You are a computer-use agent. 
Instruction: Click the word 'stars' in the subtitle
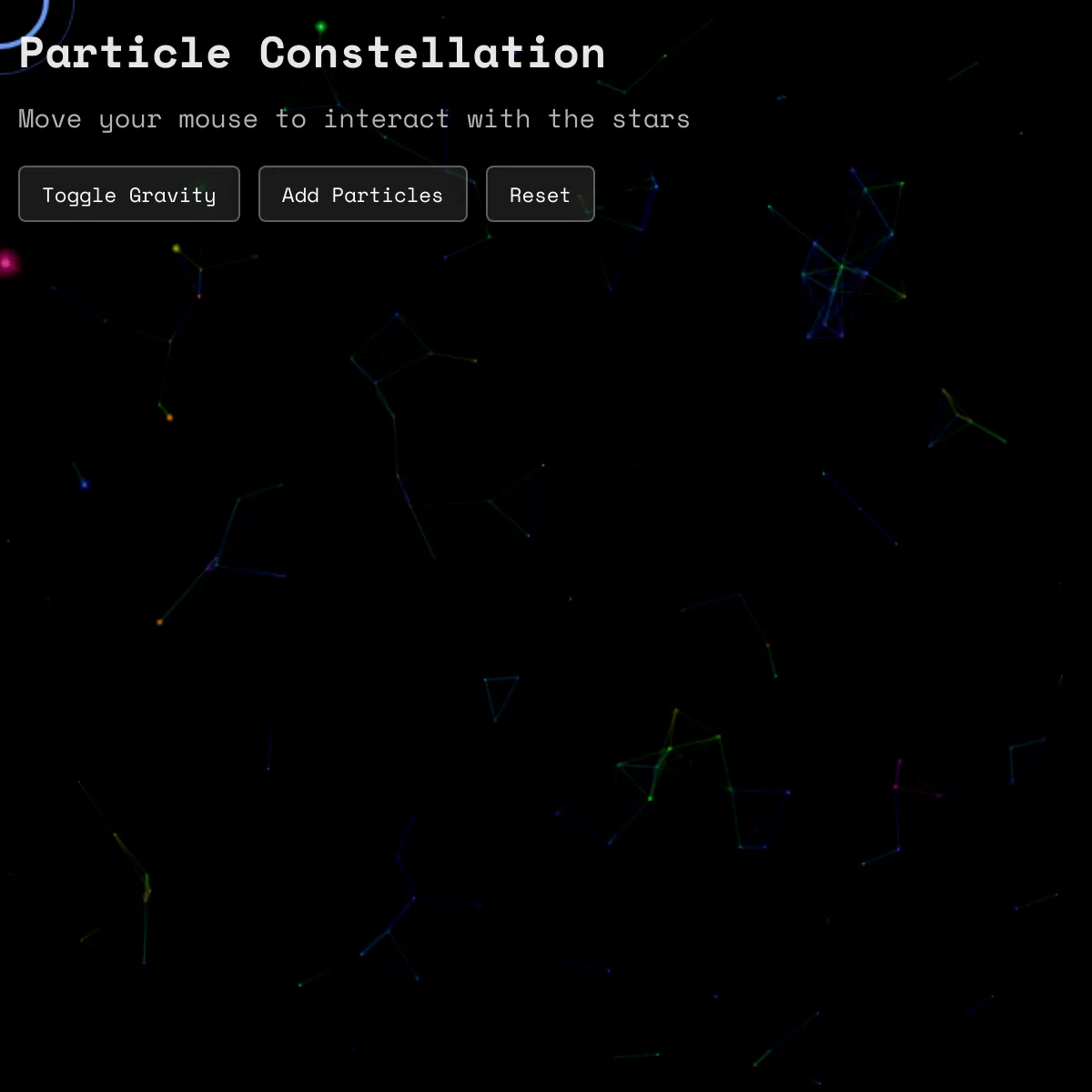(651, 119)
